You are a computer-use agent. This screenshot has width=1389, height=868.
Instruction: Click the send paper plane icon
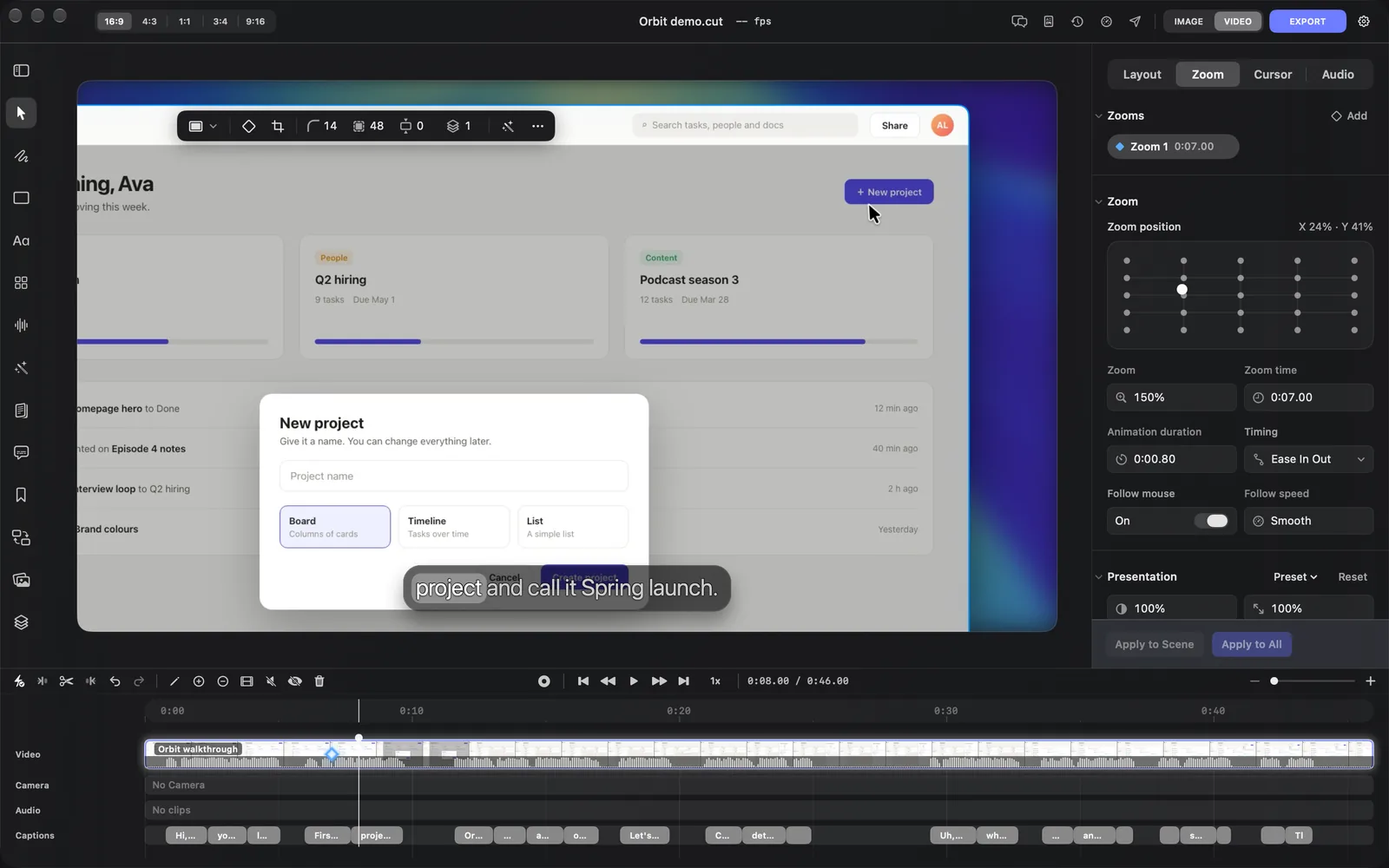(x=1136, y=22)
